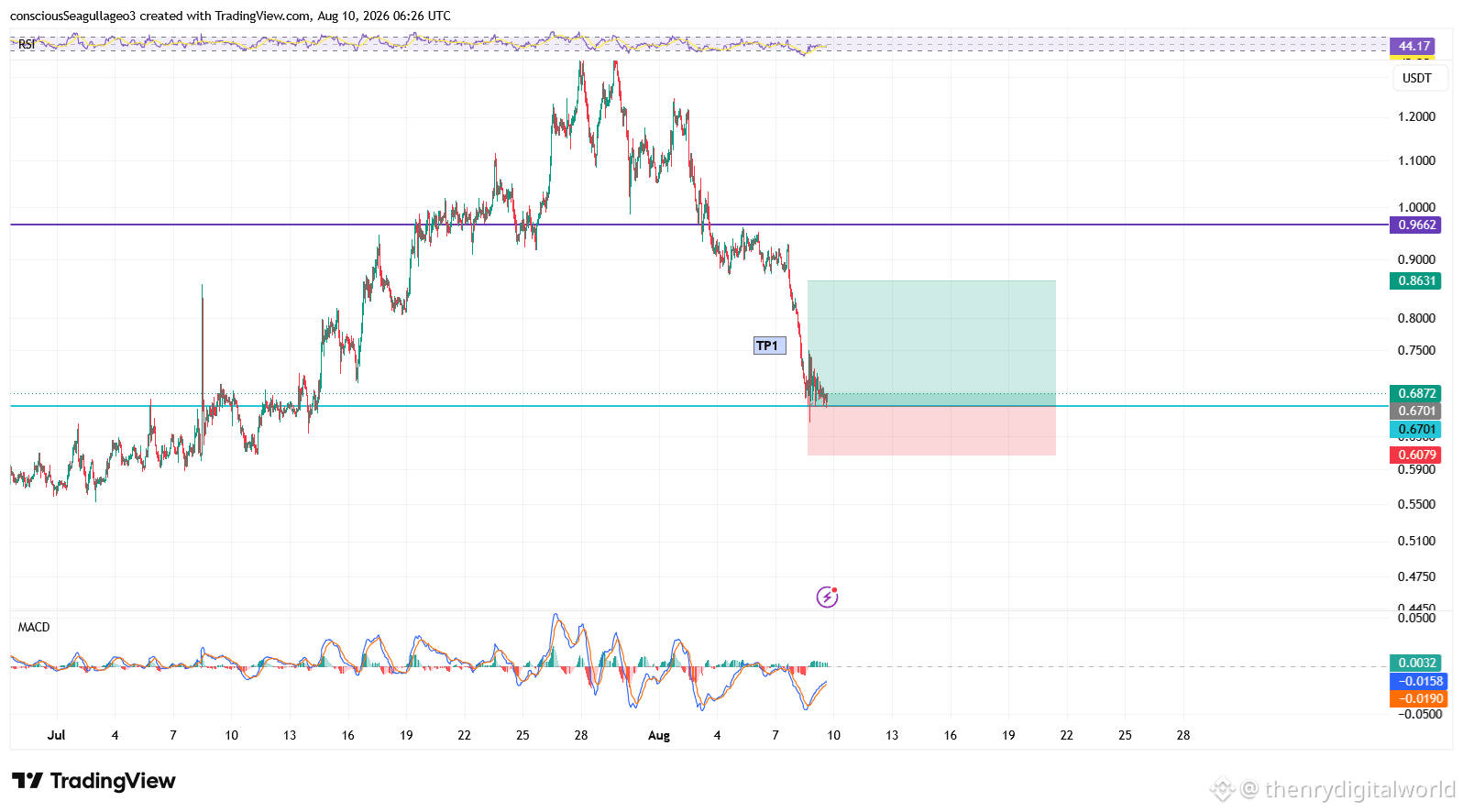Click the MACD indicator label
The width and height of the screenshot is (1463, 812).
[x=34, y=627]
